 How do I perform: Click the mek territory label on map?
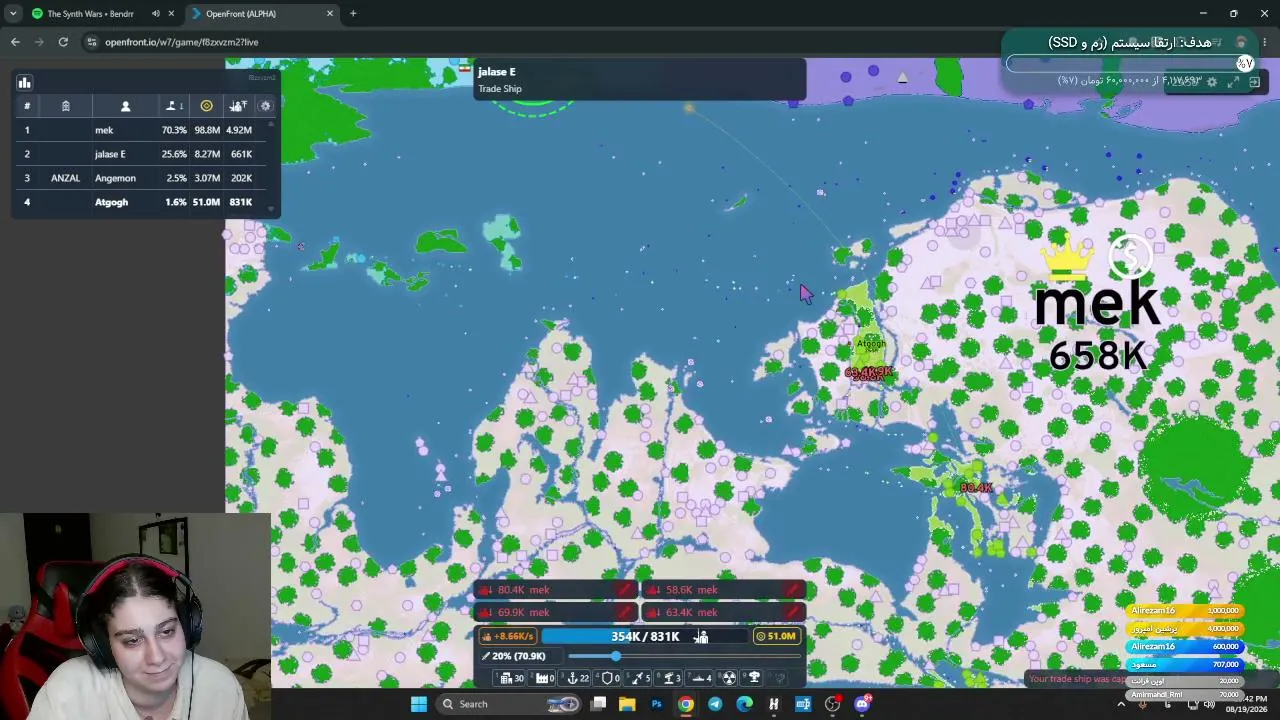coord(1097,304)
